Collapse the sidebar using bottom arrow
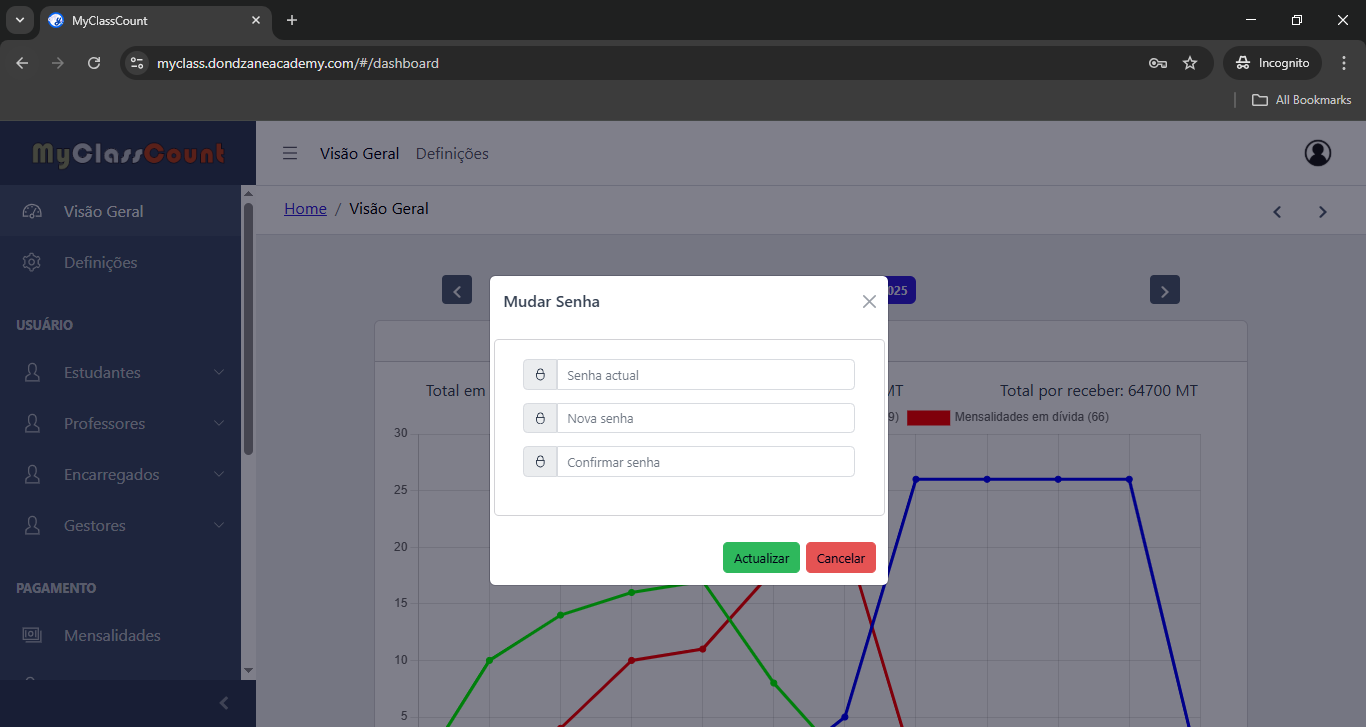This screenshot has width=1366, height=727. pyautogui.click(x=224, y=703)
